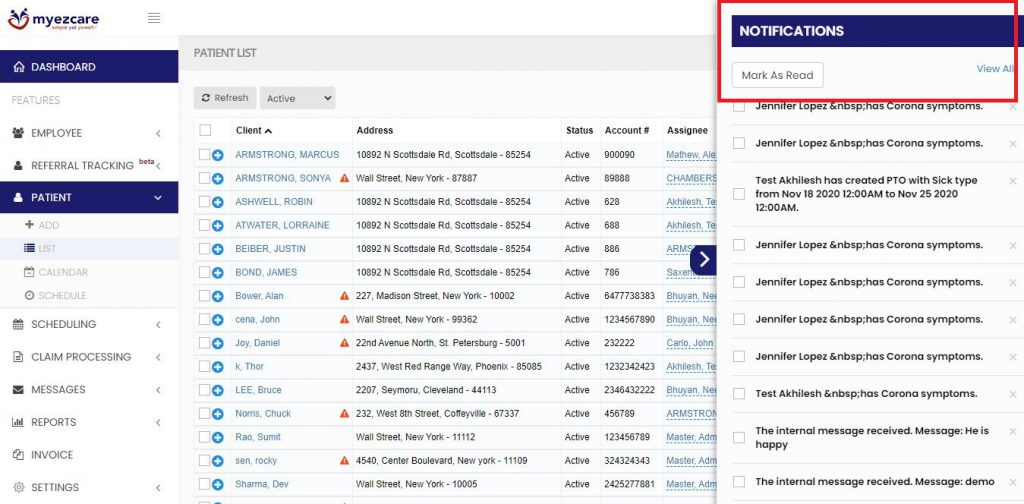Click the Account # column header
Viewport: 1024px width, 504px height.
[626, 131]
